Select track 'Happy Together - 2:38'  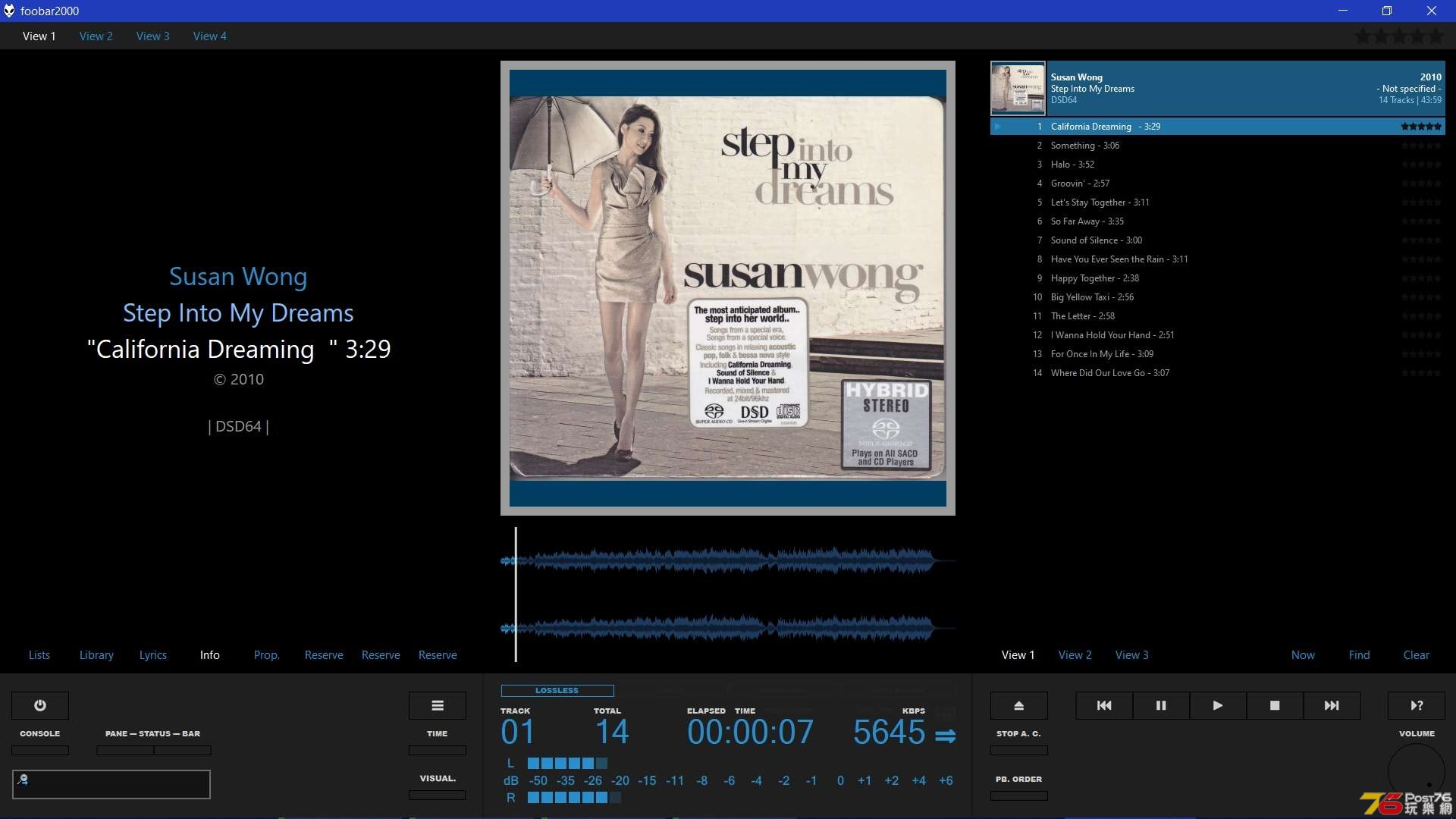(1218, 278)
